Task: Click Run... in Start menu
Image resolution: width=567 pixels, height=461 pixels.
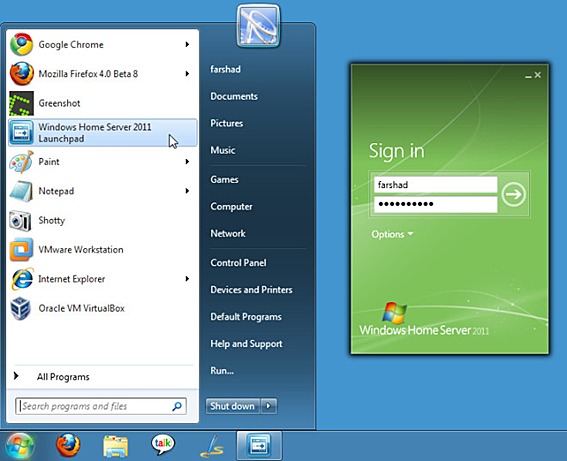Action: click(x=222, y=371)
